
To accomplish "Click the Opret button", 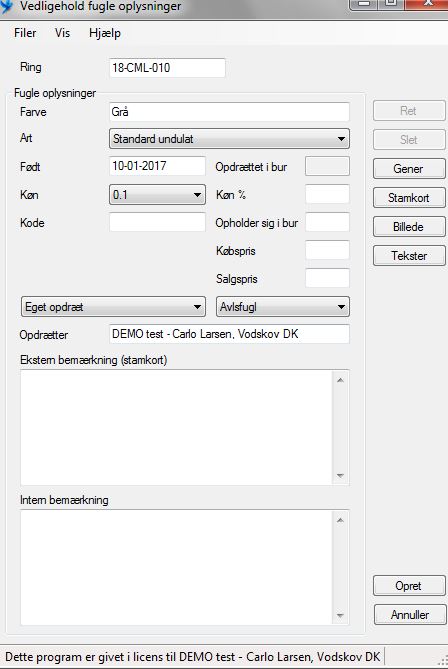I will pos(409,585).
